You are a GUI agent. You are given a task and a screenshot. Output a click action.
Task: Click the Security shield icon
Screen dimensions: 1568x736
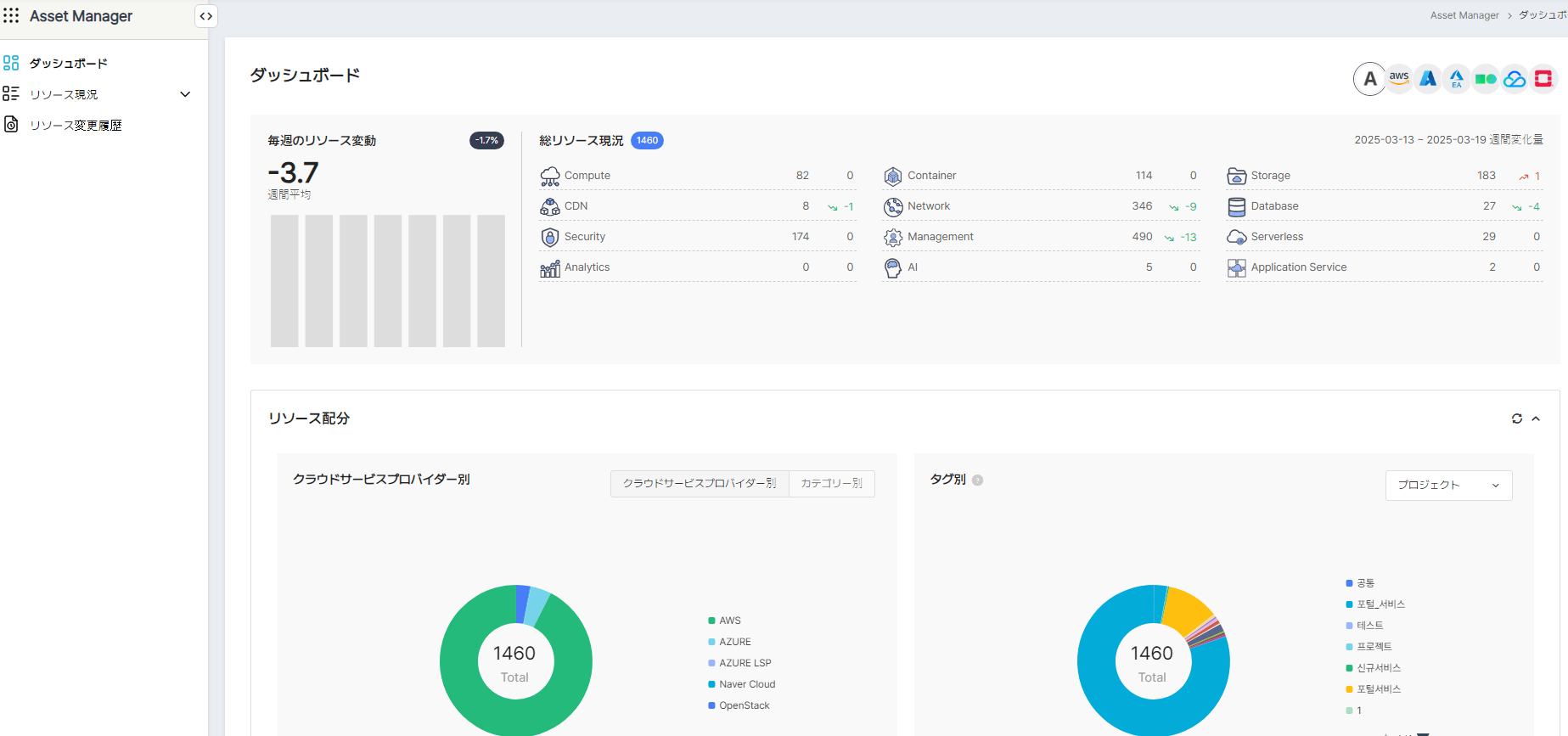coord(550,238)
